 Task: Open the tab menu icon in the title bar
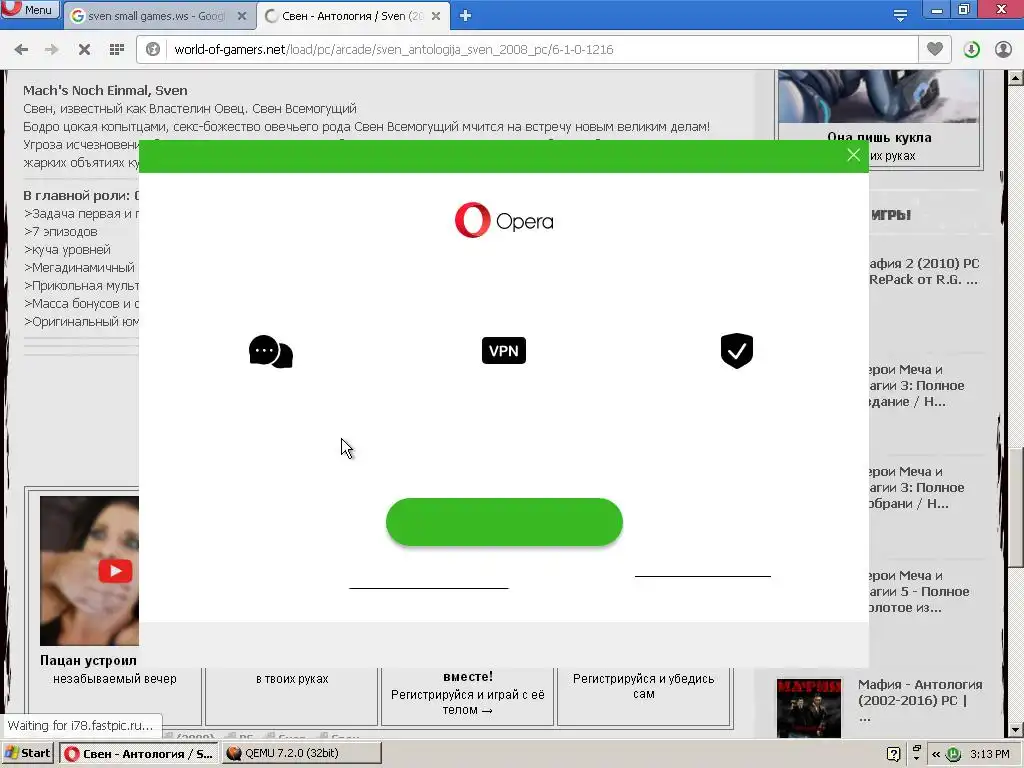pos(900,16)
